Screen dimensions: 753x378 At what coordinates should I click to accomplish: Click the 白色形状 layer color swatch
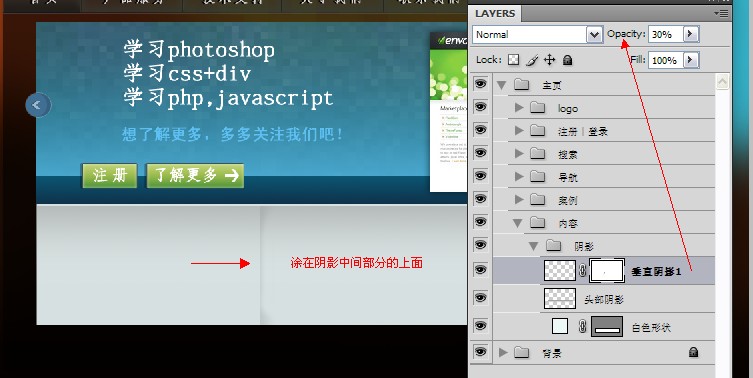pos(560,326)
